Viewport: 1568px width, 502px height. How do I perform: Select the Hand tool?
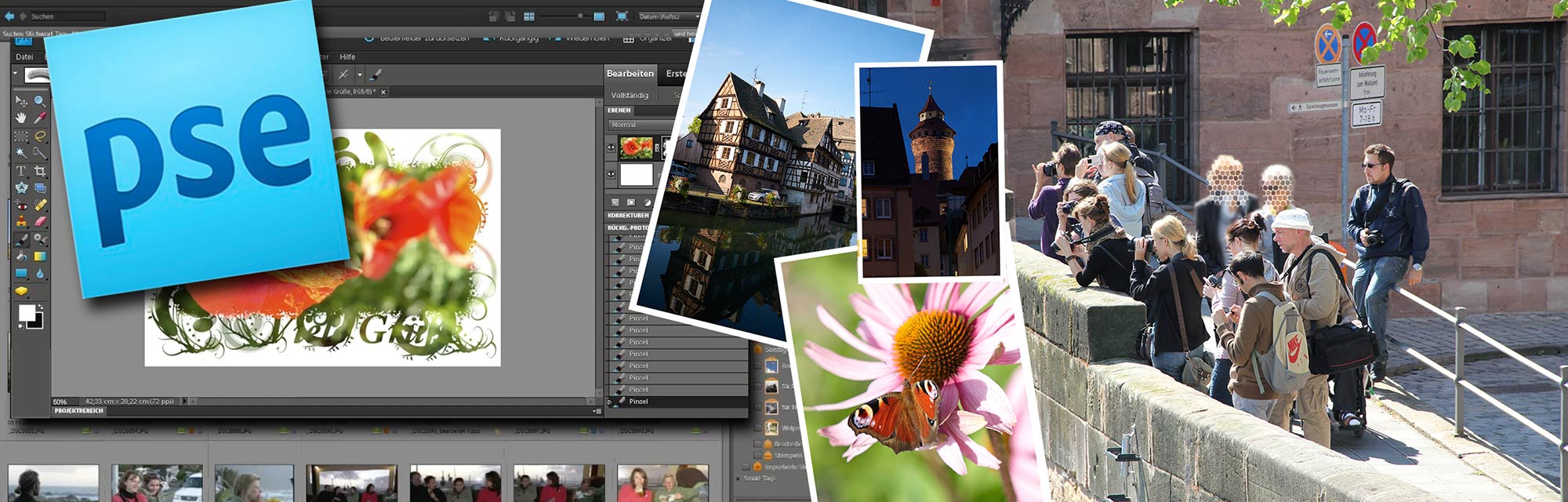(21, 118)
